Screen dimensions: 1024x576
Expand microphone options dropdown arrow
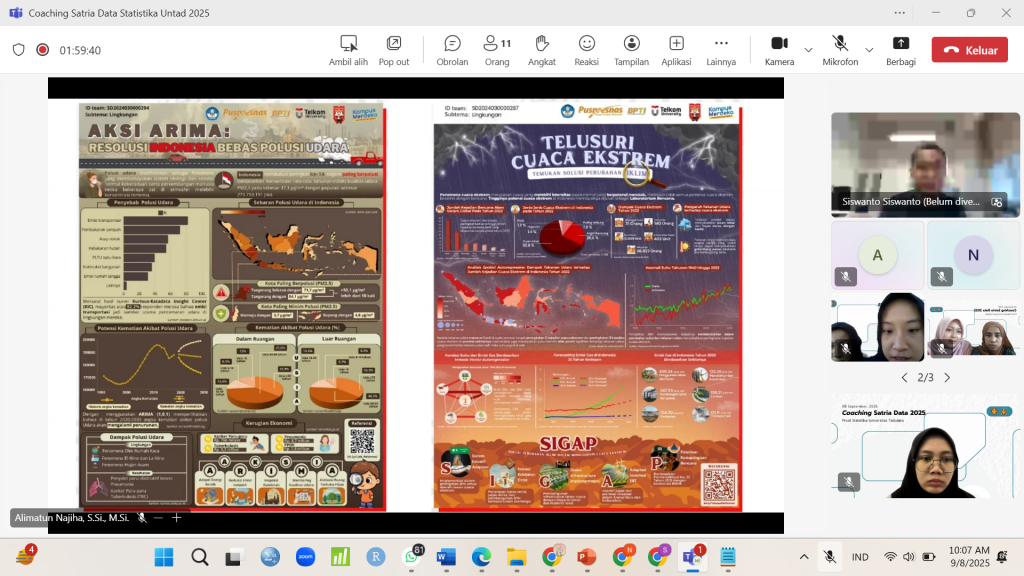click(869, 49)
